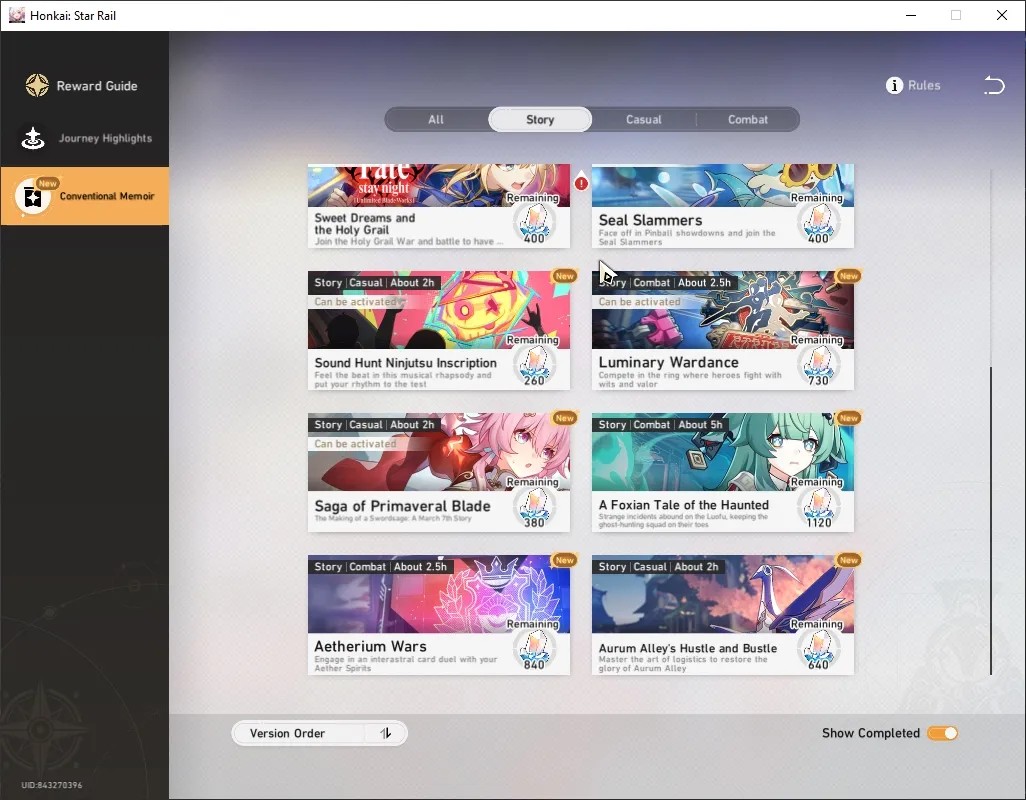Screen dimensions: 1026x800
Task: Click the Version Order sort arrows icon
Action: pos(386,733)
